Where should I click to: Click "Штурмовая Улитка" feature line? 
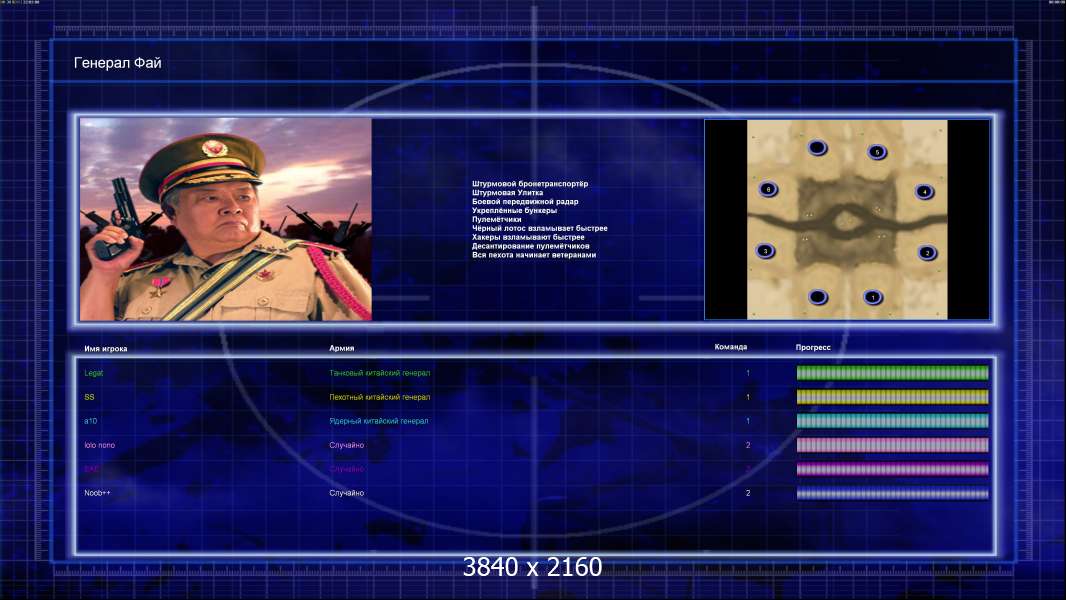(x=507, y=192)
